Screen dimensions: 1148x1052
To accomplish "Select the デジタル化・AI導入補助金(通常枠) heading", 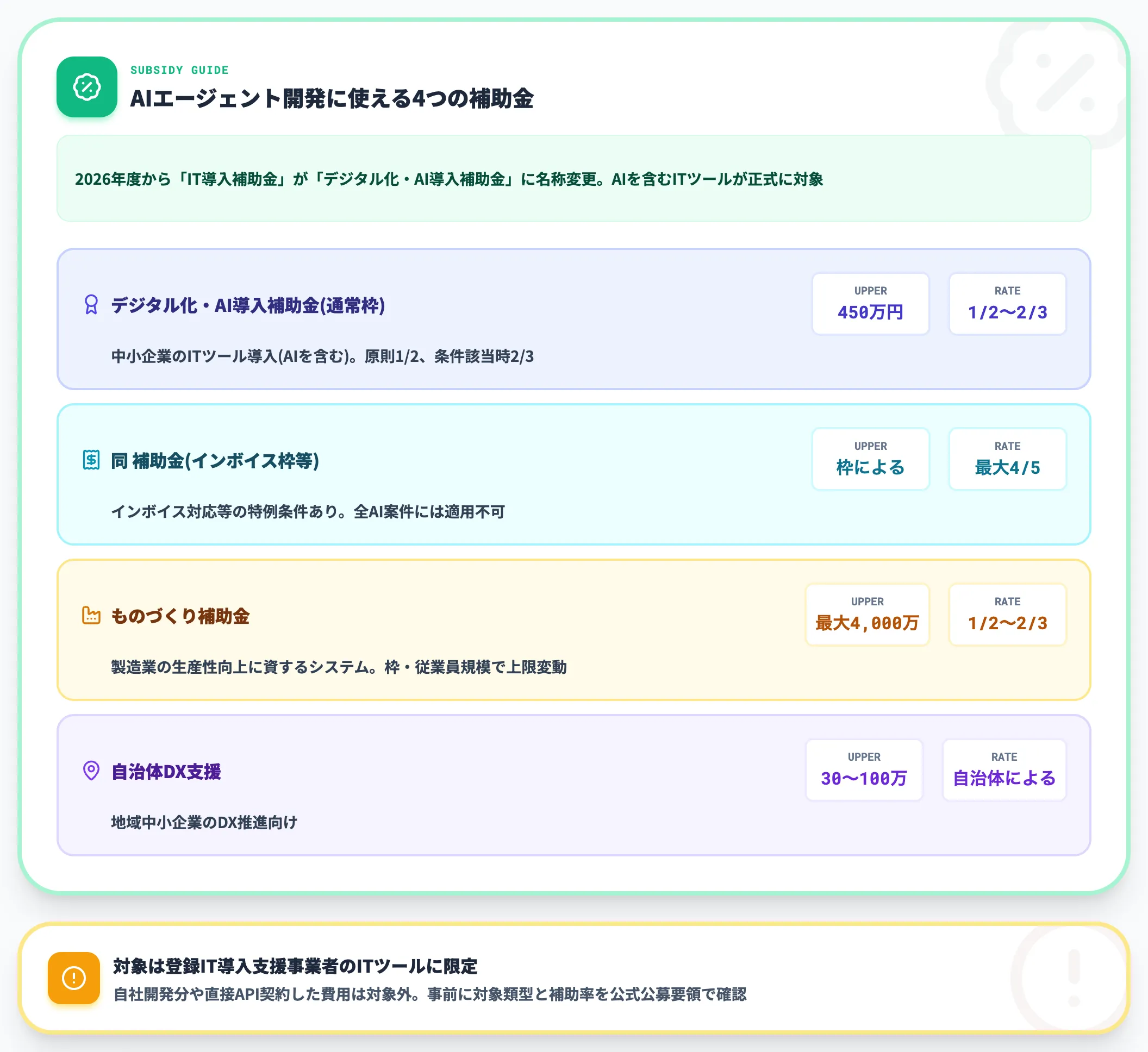I will [248, 305].
